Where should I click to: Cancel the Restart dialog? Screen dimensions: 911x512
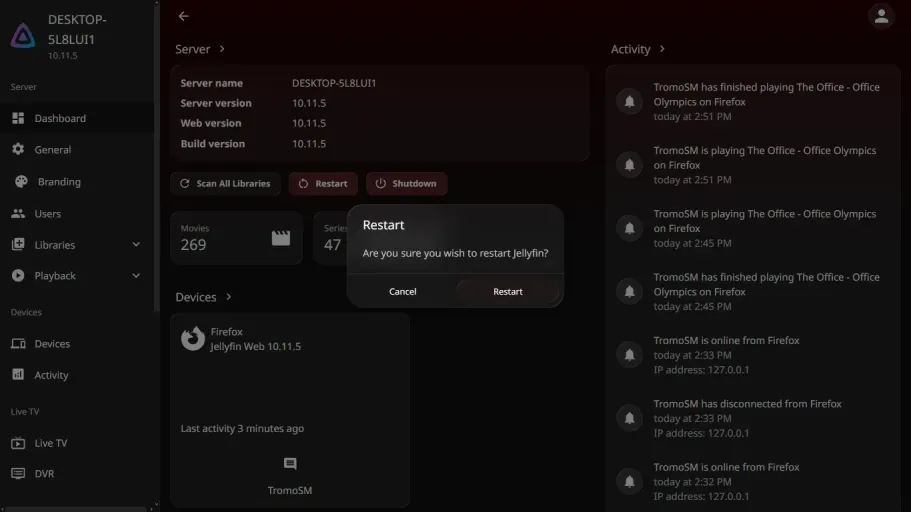tap(403, 292)
